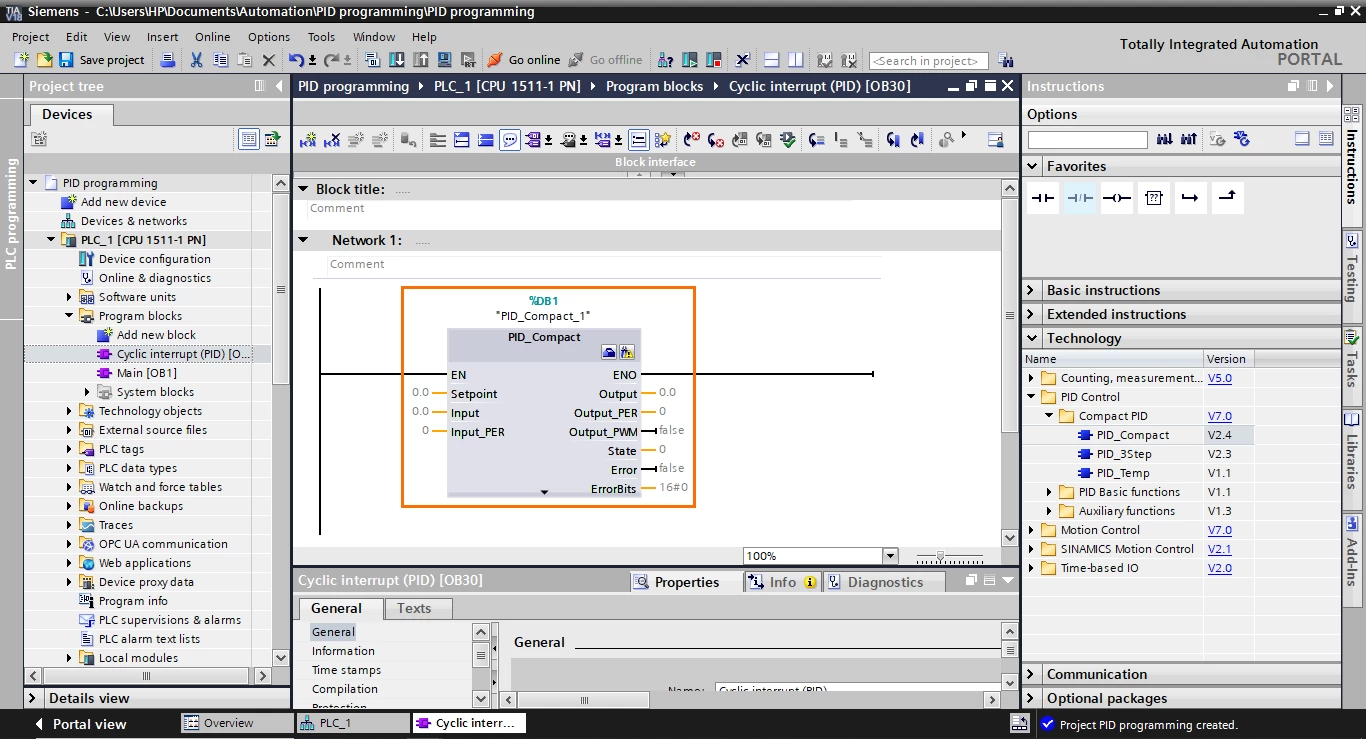Start simulation toolbar icon
The width and height of the screenshot is (1366, 739).
pos(444,60)
